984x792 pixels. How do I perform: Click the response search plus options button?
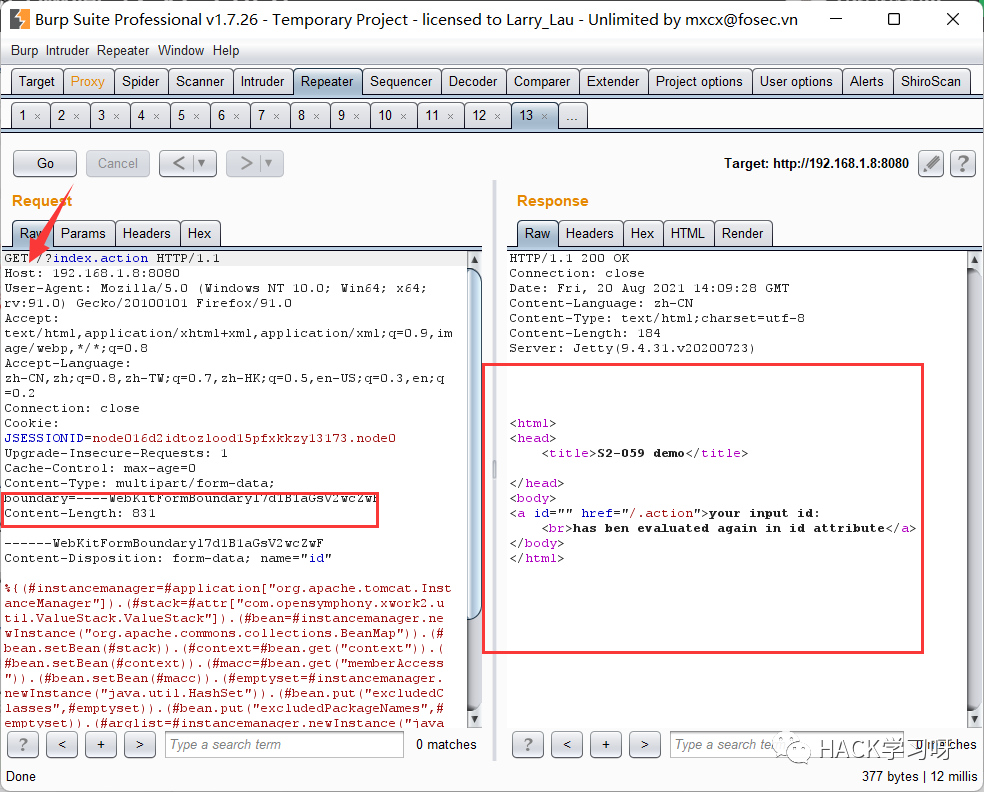point(606,745)
